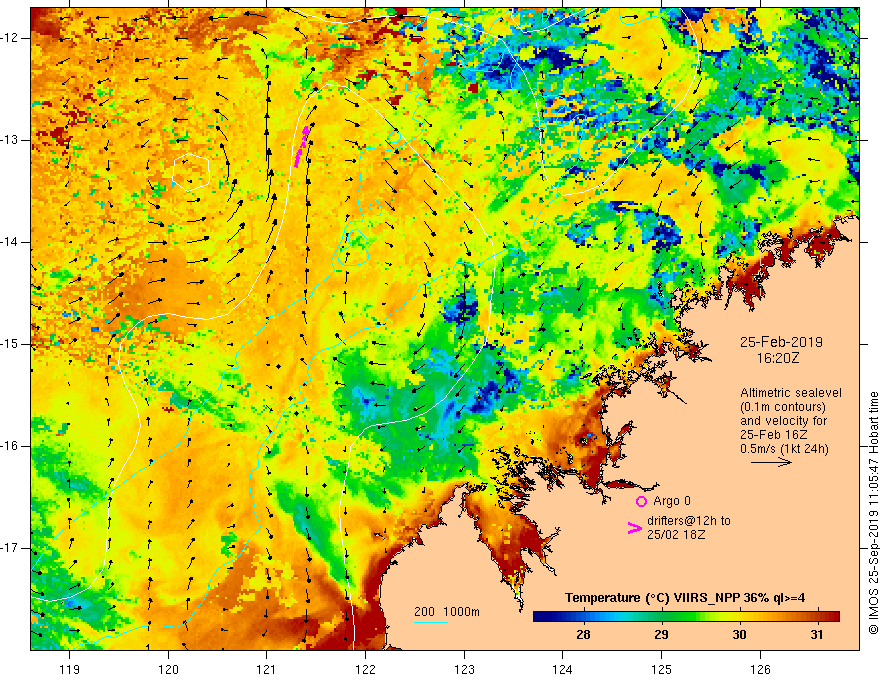This screenshot has width=880, height=680.
Task: Click the 'Temperature (°C) VIIRS_NPP 36% ql>=4' title
Action: click(685, 598)
